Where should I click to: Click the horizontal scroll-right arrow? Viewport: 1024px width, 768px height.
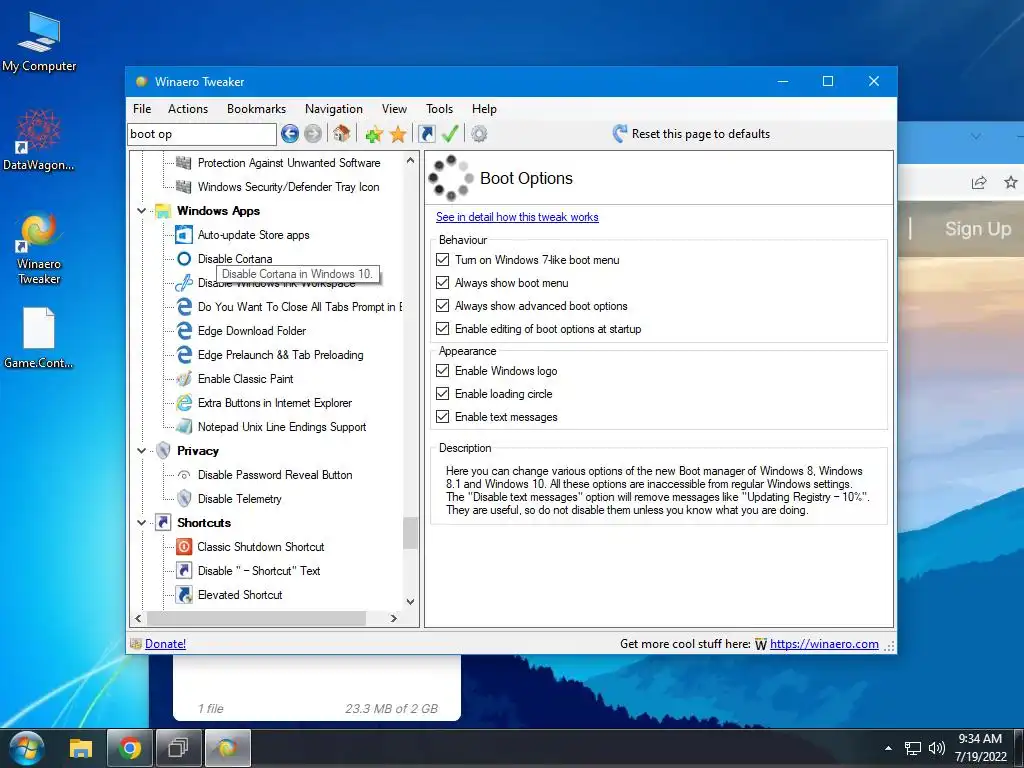click(393, 618)
